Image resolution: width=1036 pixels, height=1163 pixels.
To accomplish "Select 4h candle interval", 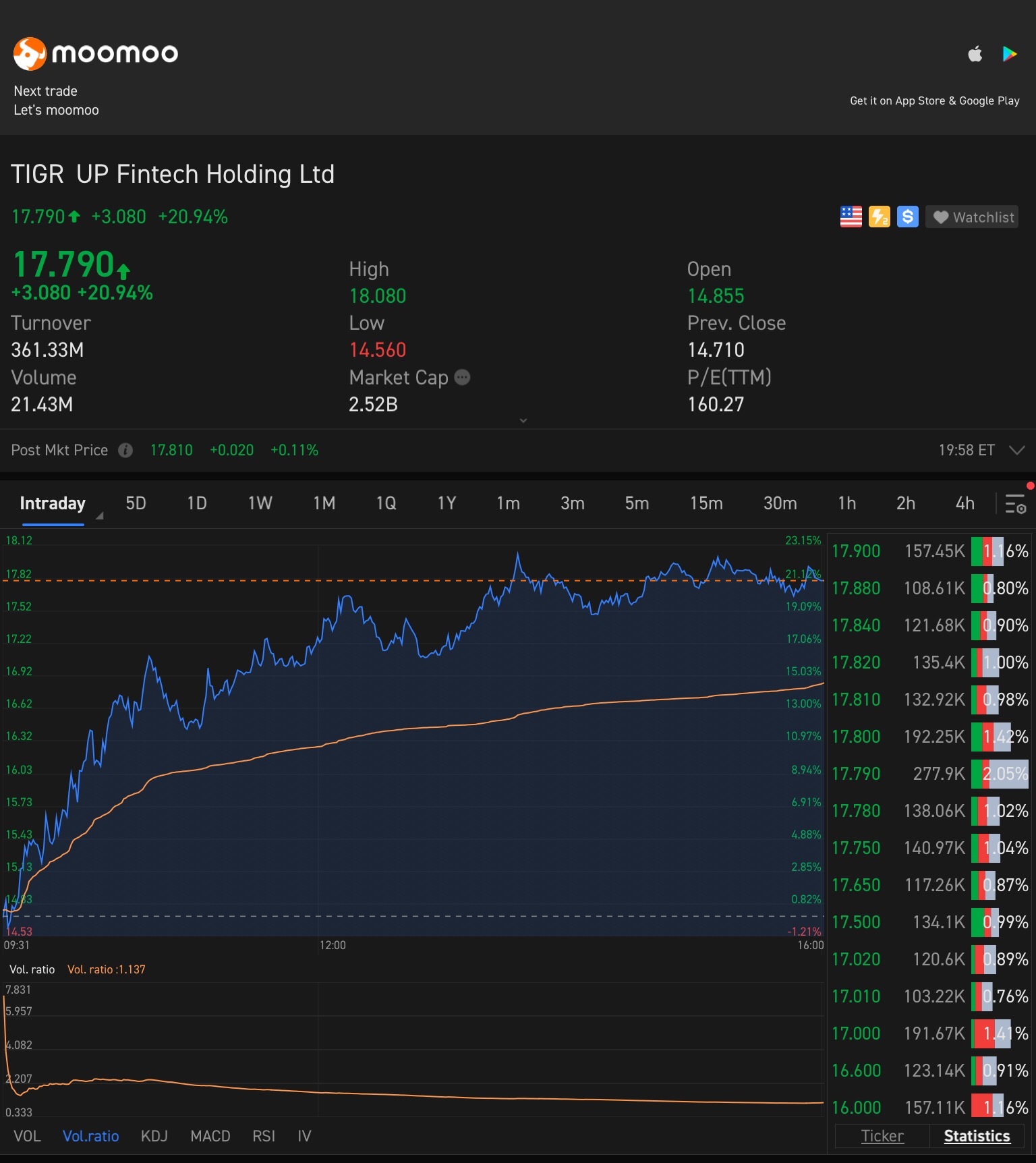I will tap(965, 503).
